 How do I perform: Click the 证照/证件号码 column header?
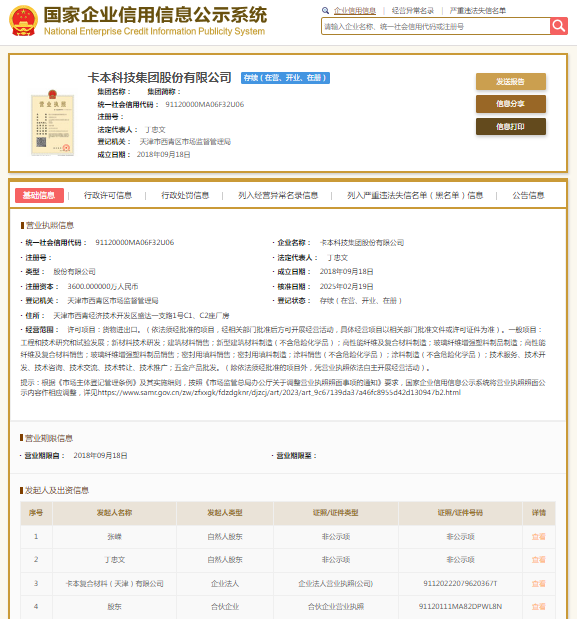tap(460, 513)
